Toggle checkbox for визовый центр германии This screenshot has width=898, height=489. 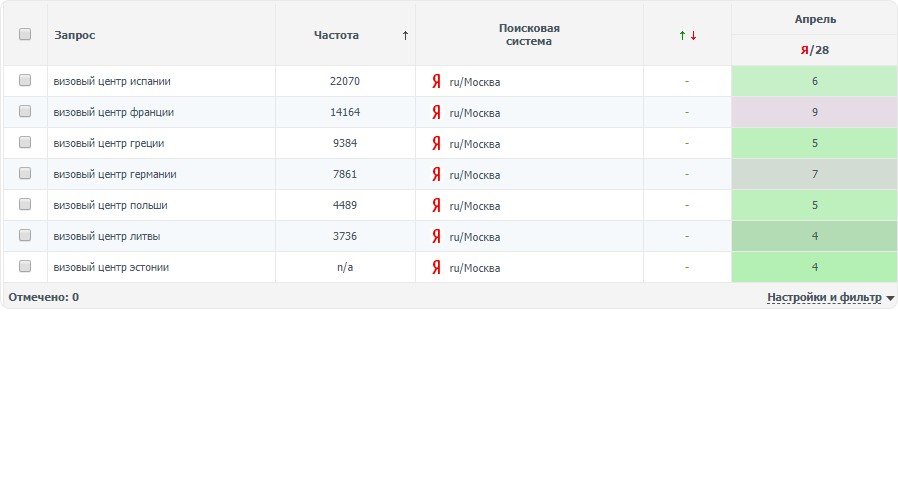25,173
